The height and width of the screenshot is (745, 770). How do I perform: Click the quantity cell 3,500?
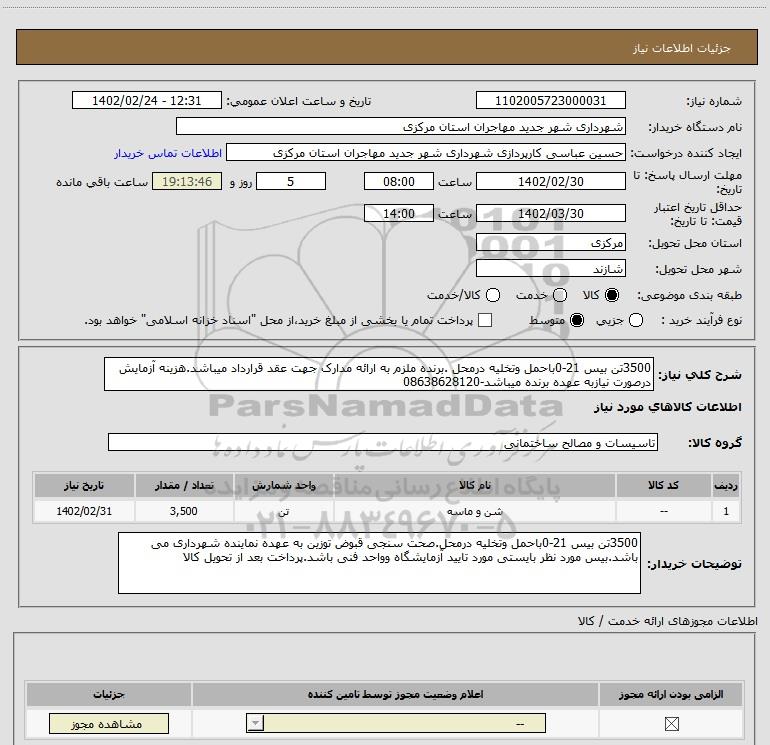(184, 511)
